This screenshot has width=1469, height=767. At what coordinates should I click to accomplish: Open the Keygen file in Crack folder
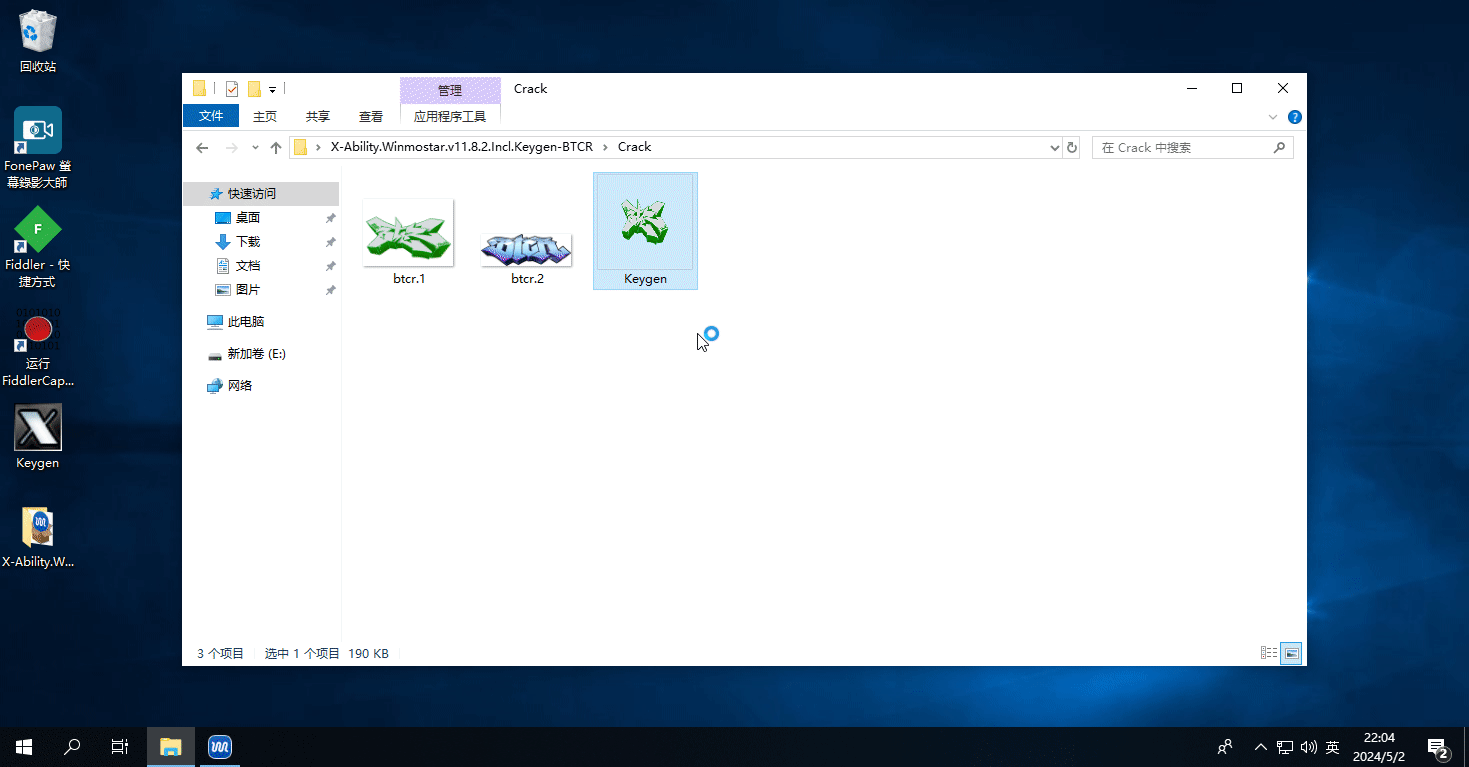coord(645,230)
